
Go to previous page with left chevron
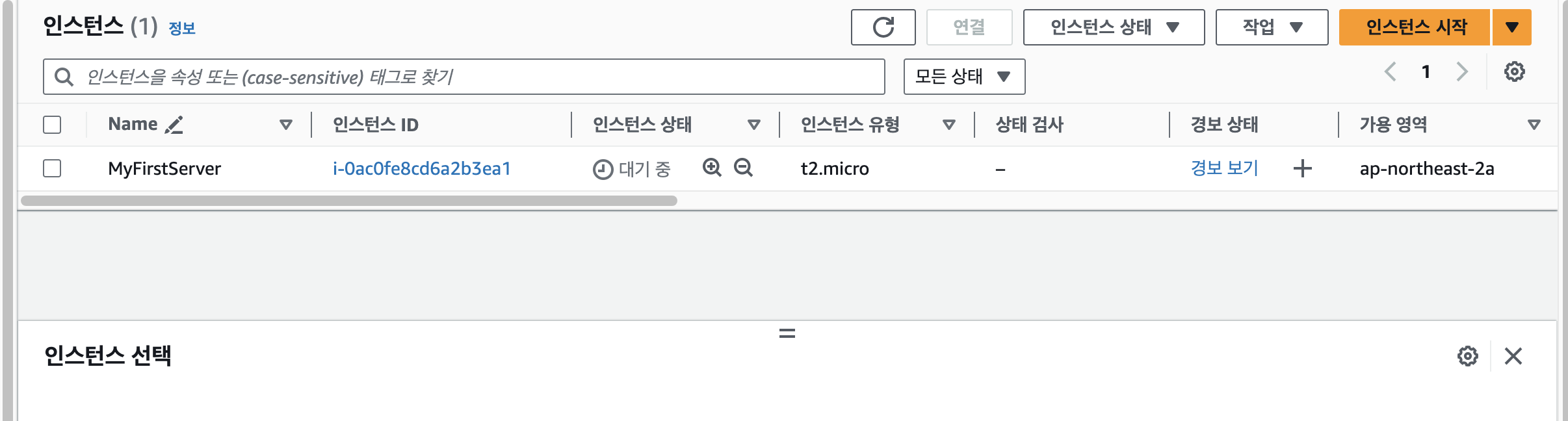1391,71
